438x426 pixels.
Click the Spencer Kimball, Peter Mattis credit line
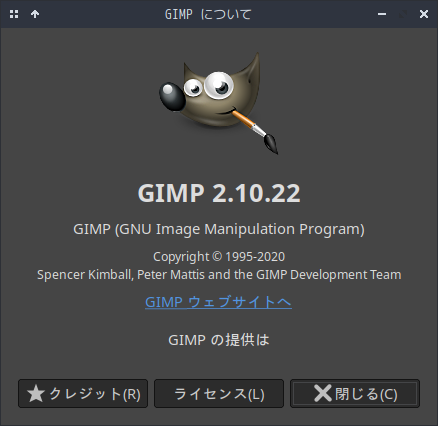(219, 275)
